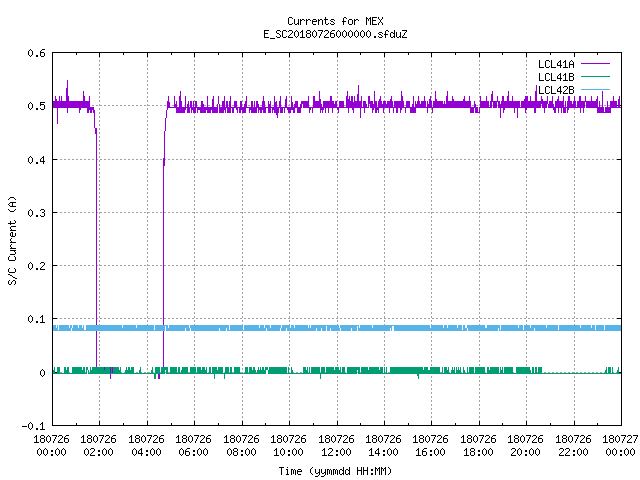Screen dimensions: 640x480
Task: Click the 20:00 x-axis tick label
Action: (525, 452)
